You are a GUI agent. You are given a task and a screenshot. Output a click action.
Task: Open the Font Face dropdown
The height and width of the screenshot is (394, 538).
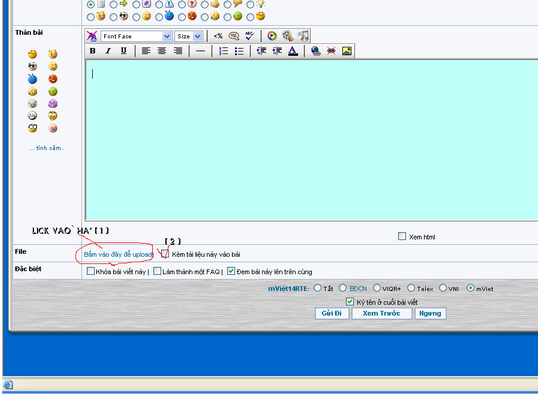click(x=136, y=36)
